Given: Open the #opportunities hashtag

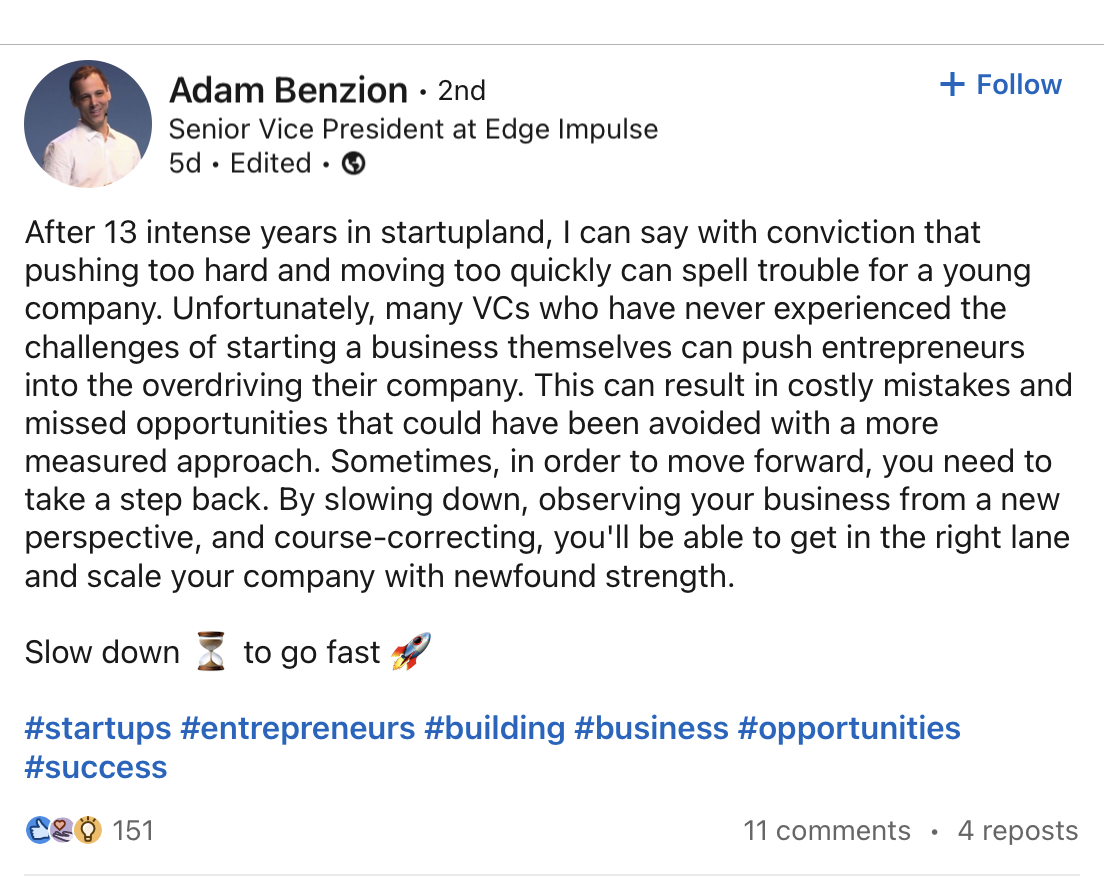Looking at the screenshot, I should (x=849, y=728).
